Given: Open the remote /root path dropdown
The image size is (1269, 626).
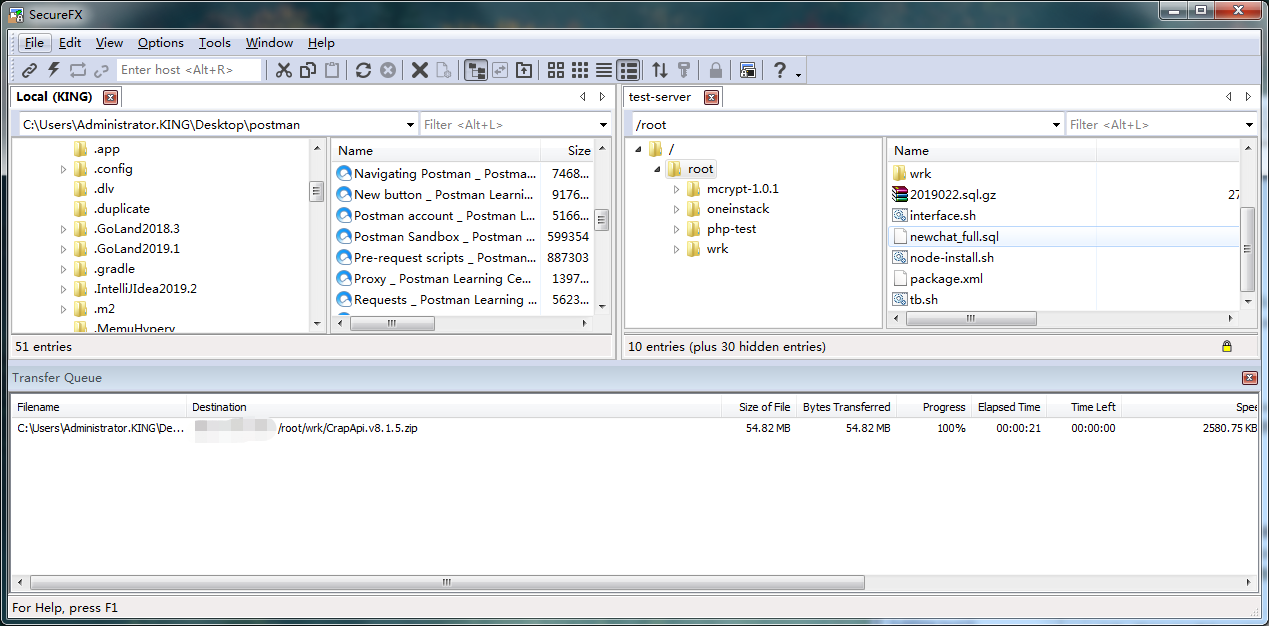Looking at the screenshot, I should (1057, 125).
